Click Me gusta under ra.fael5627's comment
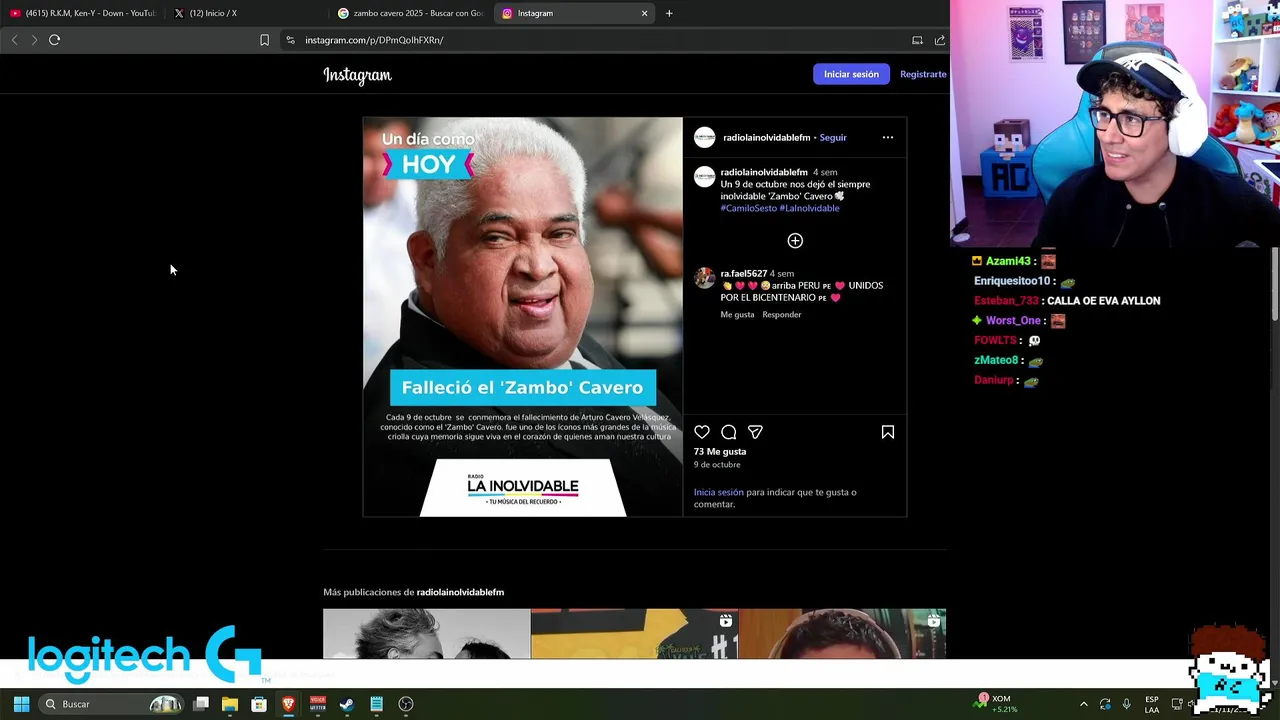Screen dimensions: 1280x720 tap(738, 315)
